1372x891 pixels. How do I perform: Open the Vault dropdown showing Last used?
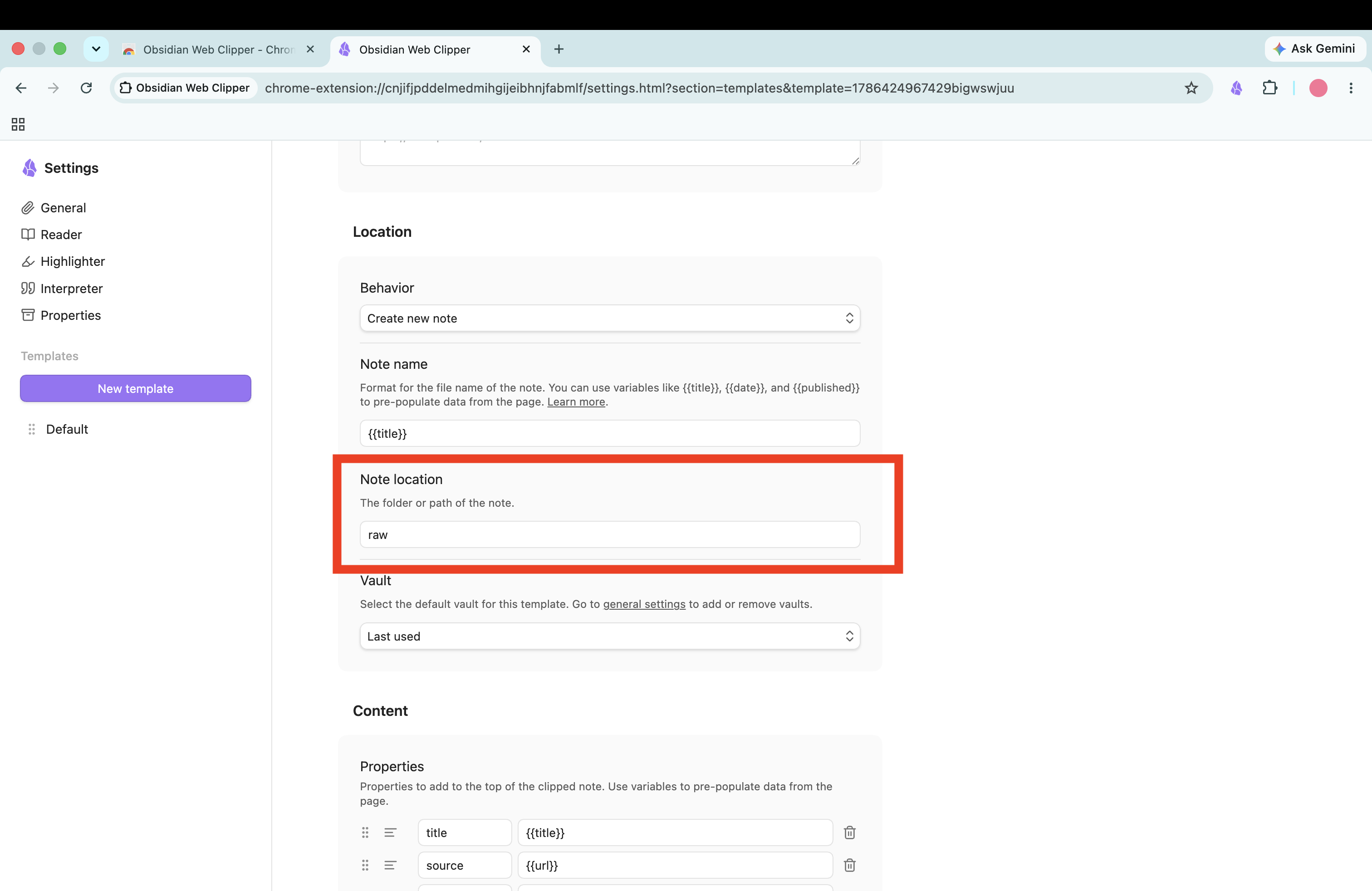pyautogui.click(x=610, y=636)
